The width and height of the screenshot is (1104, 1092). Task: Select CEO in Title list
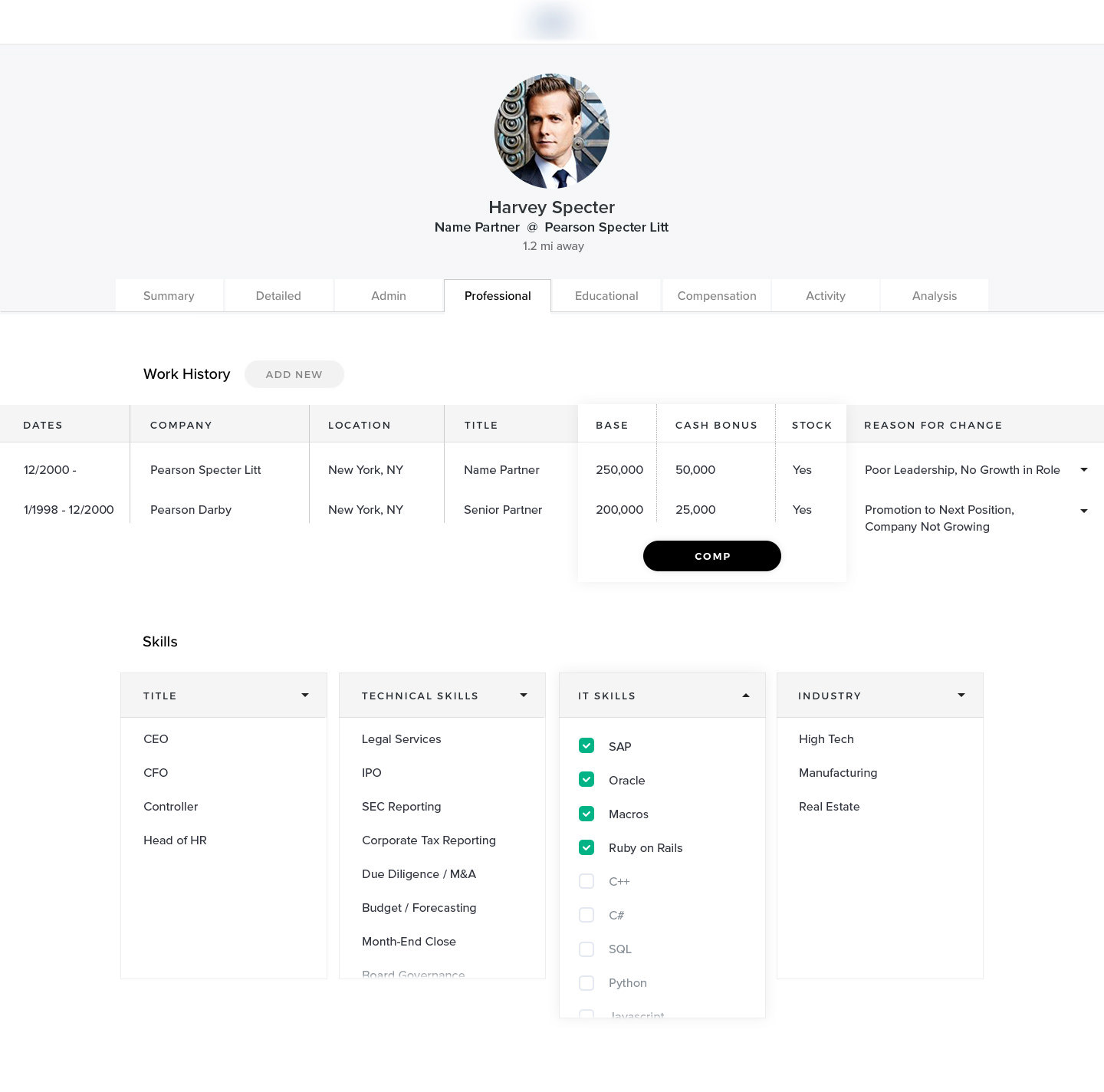pyautogui.click(x=156, y=739)
